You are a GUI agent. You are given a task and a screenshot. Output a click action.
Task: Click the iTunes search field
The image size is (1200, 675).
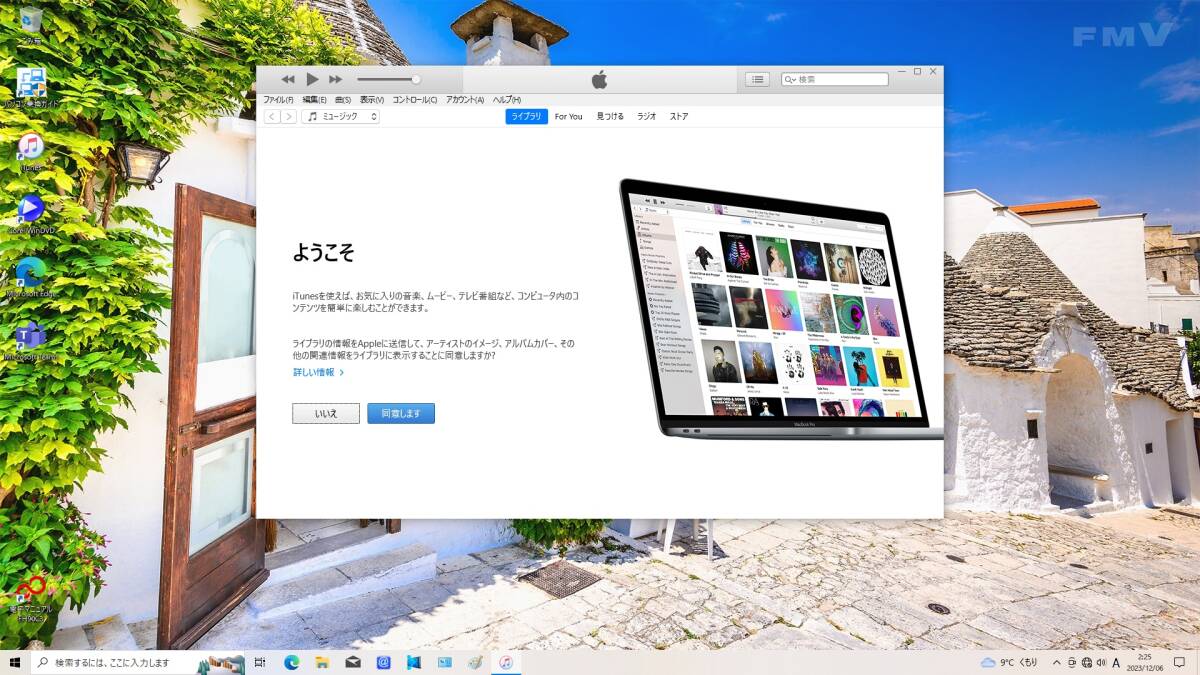[835, 79]
